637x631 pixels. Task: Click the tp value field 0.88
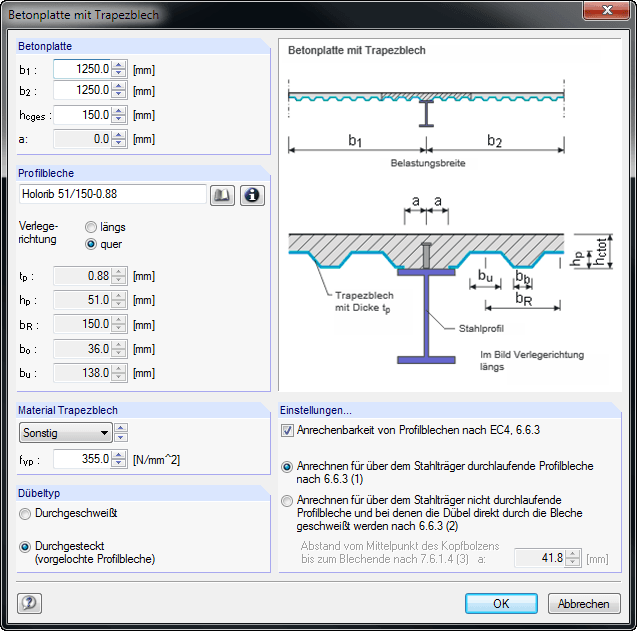[x=82, y=276]
